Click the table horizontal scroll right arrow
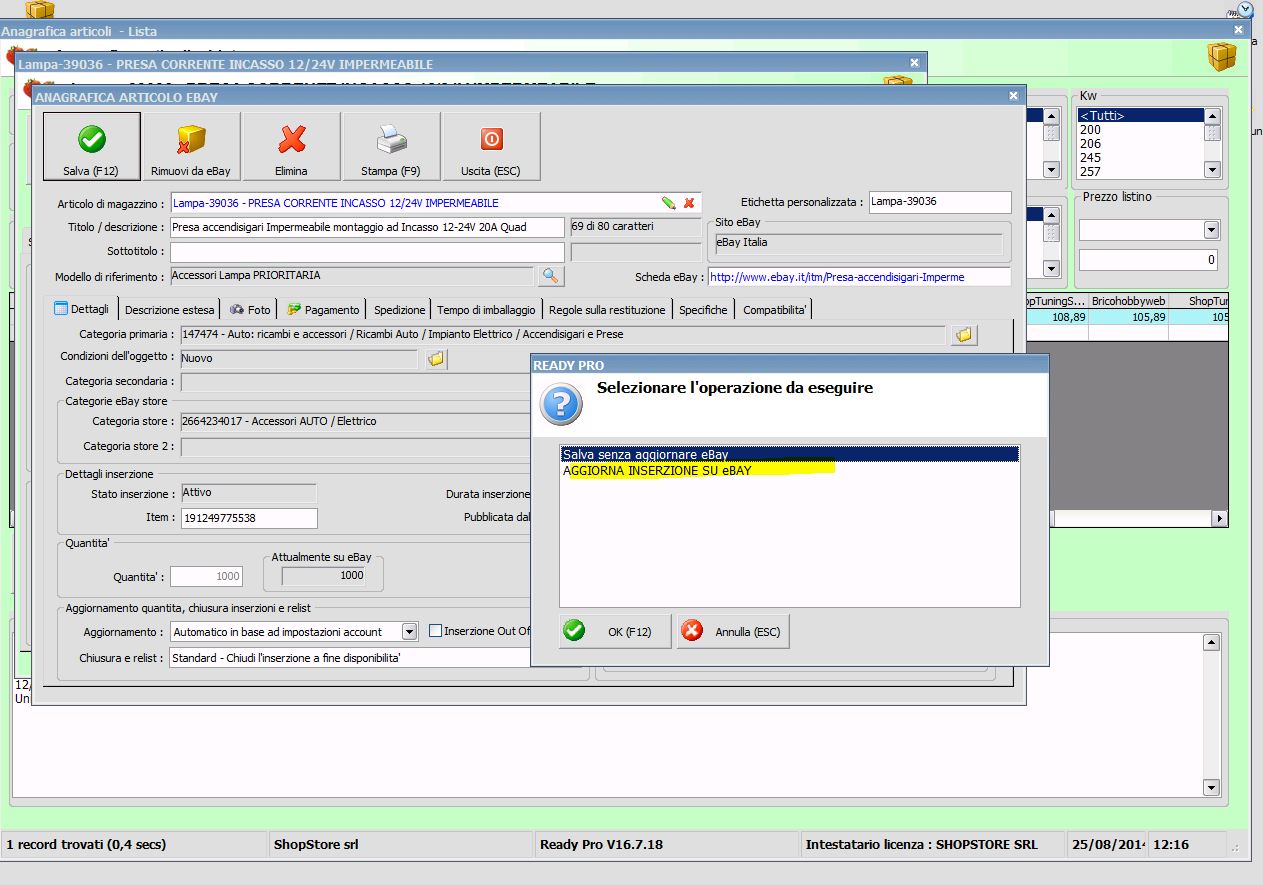Image resolution: width=1263 pixels, height=885 pixels. point(1219,519)
